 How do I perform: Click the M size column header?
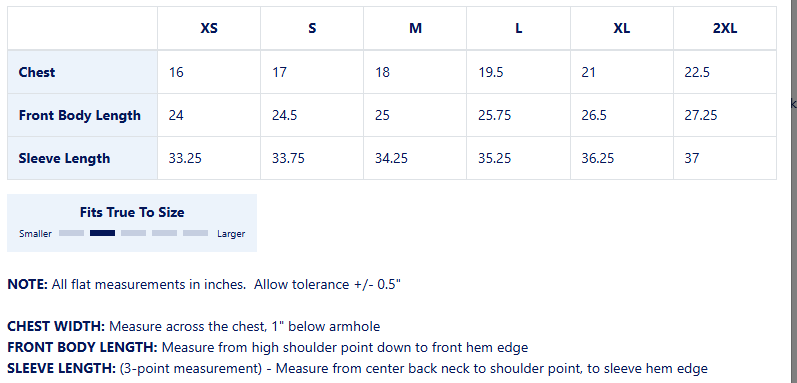(x=415, y=28)
